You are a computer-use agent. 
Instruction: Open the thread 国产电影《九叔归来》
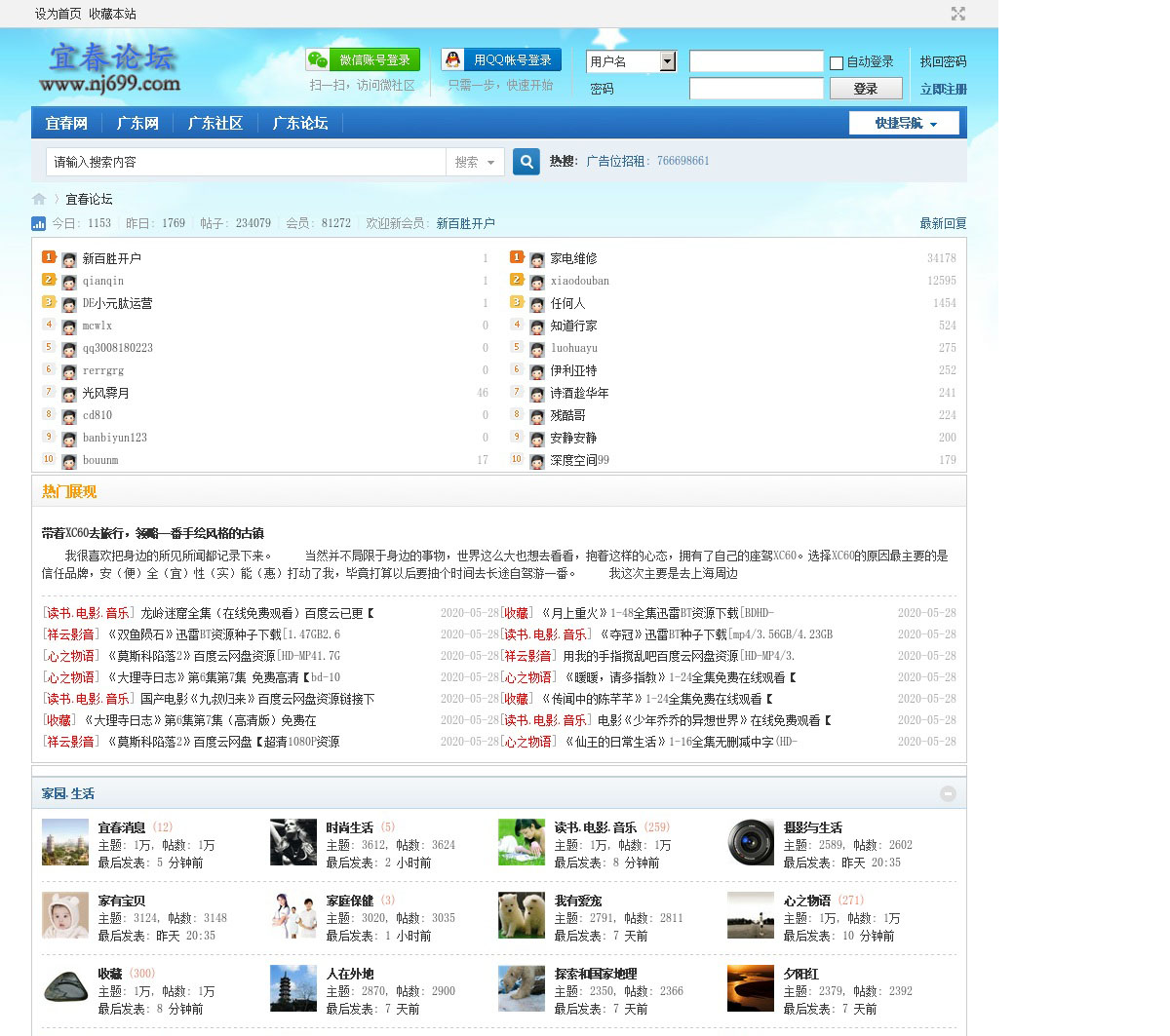tap(257, 699)
